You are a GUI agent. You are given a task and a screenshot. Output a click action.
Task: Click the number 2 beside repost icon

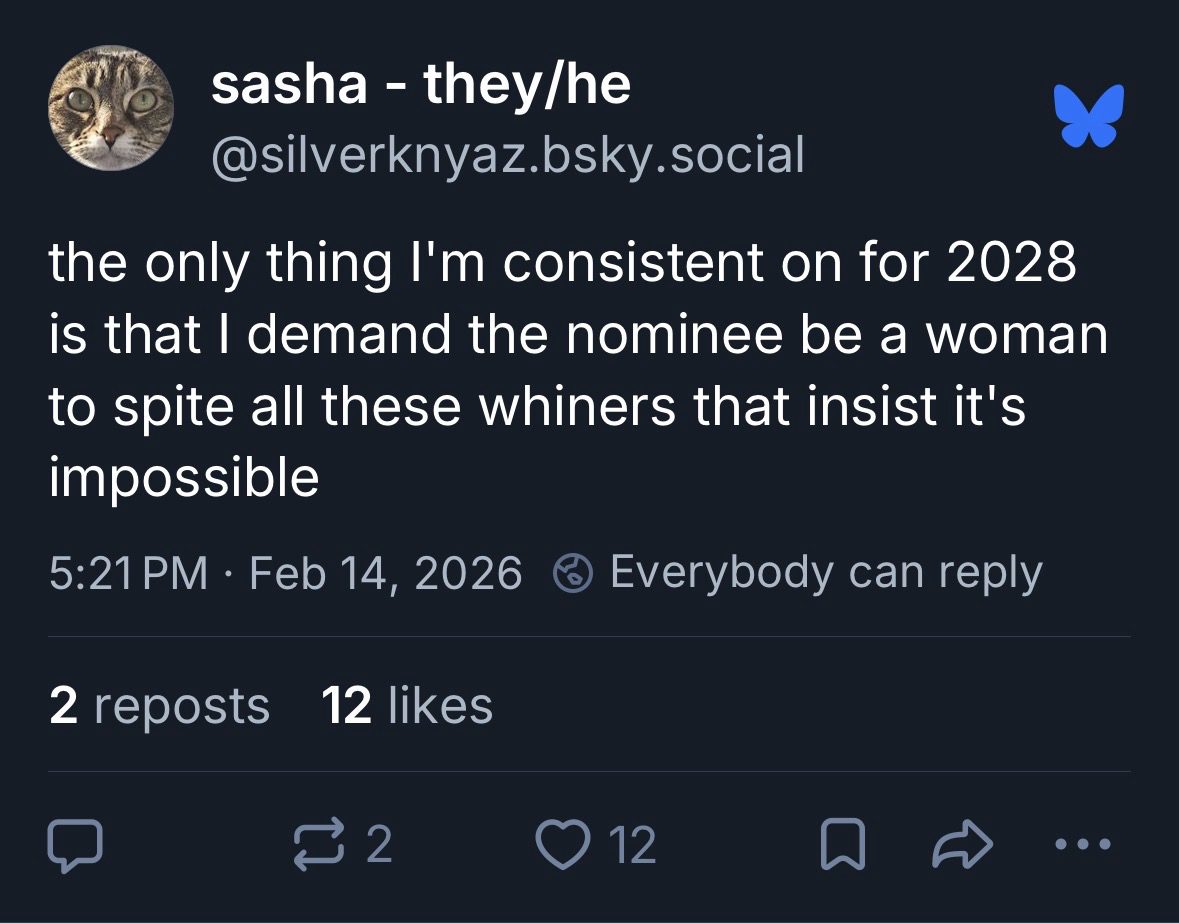pos(378,846)
